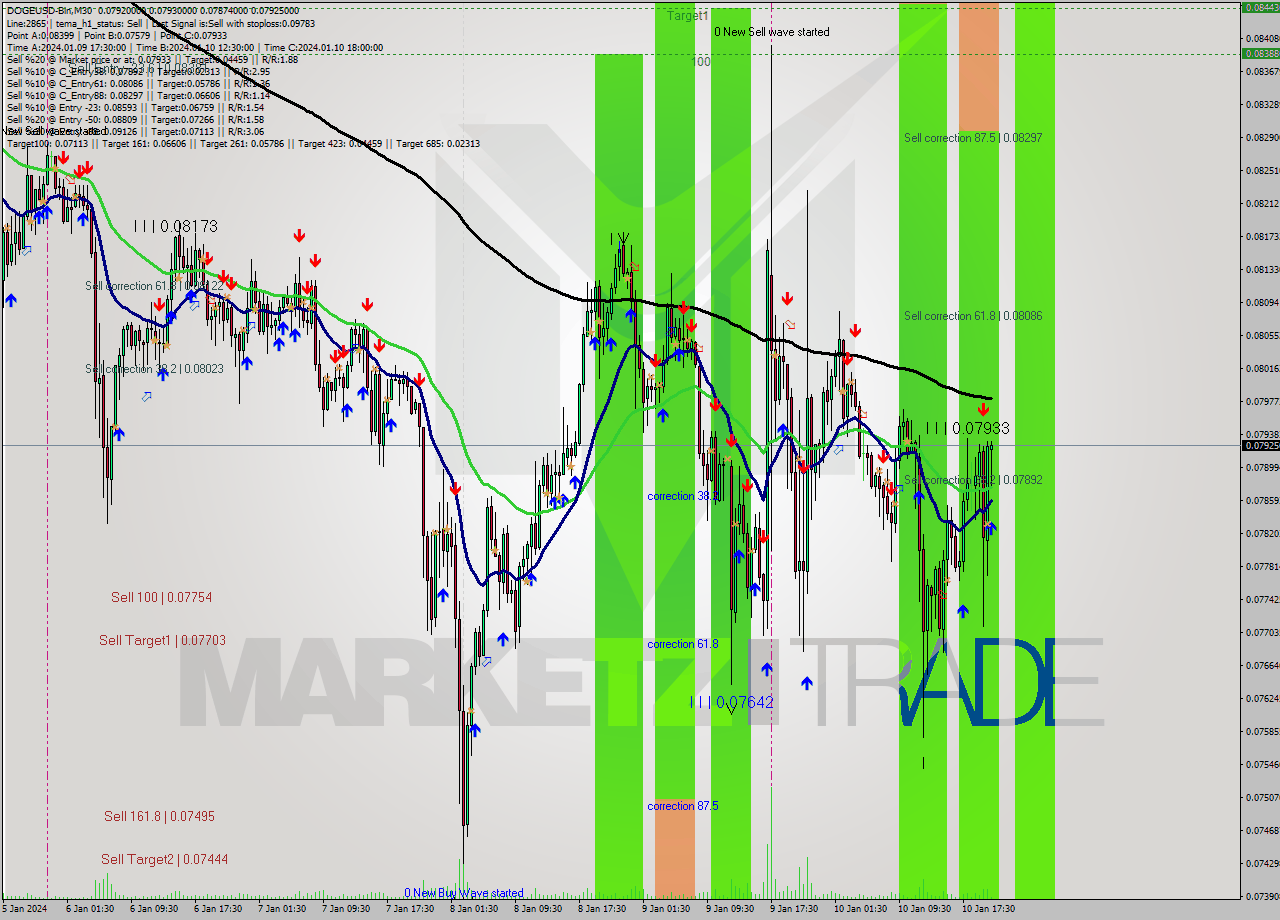
Task: Click the '6 Jan 17:30' time label
Action: (218, 909)
